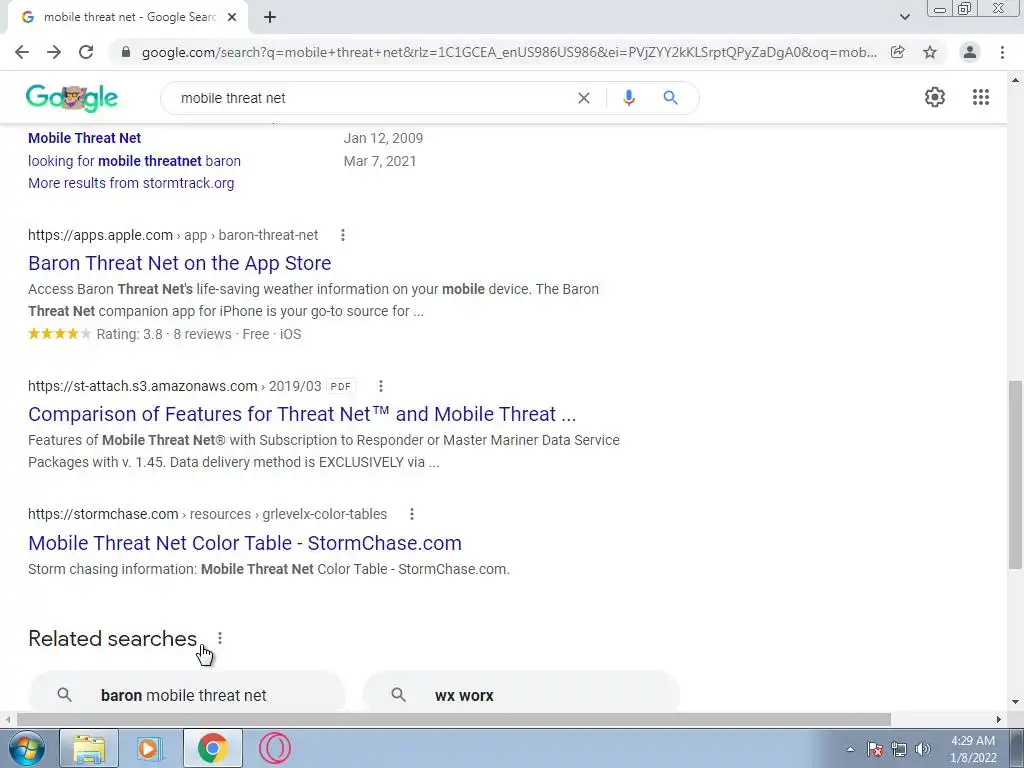
Task: Click the Google search text field
Action: pyautogui.click(x=372, y=98)
